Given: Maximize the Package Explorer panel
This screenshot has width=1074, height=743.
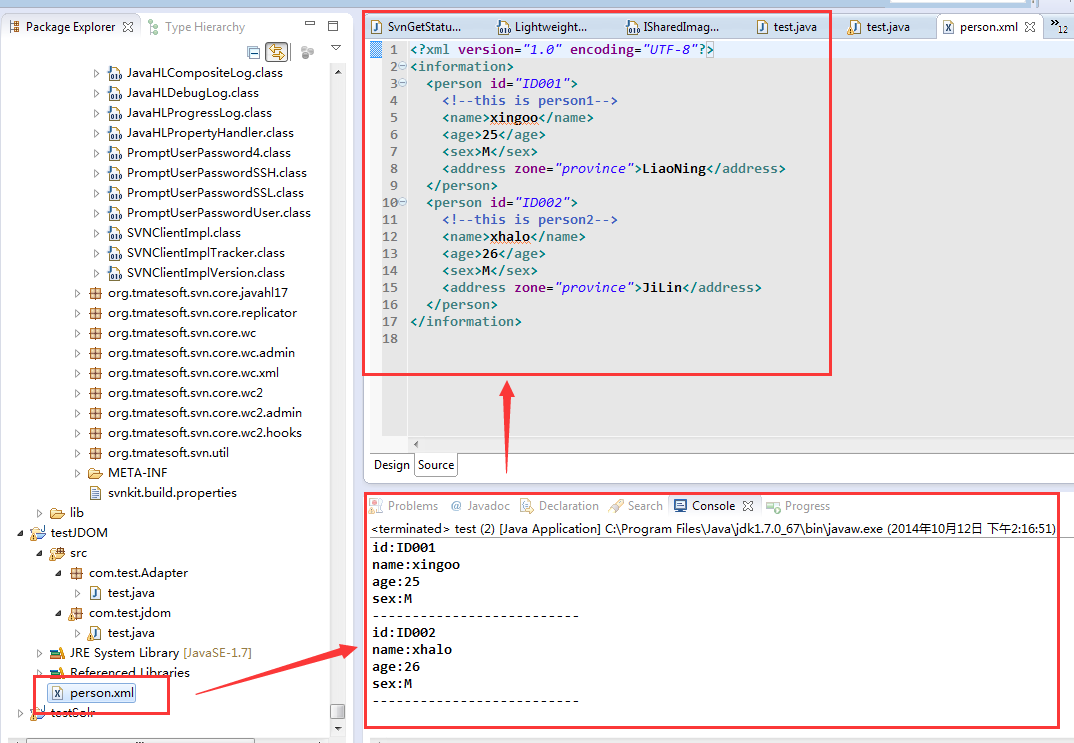Looking at the screenshot, I should (334, 26).
